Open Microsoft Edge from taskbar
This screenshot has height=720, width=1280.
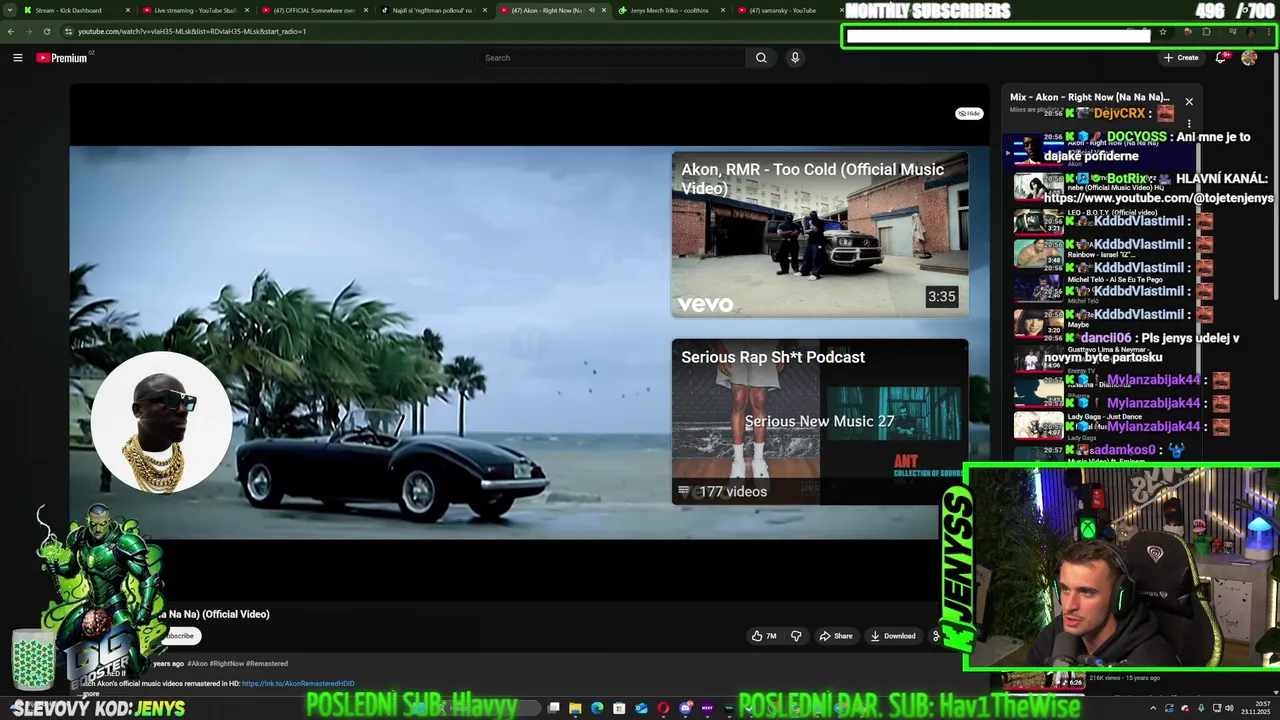597,708
